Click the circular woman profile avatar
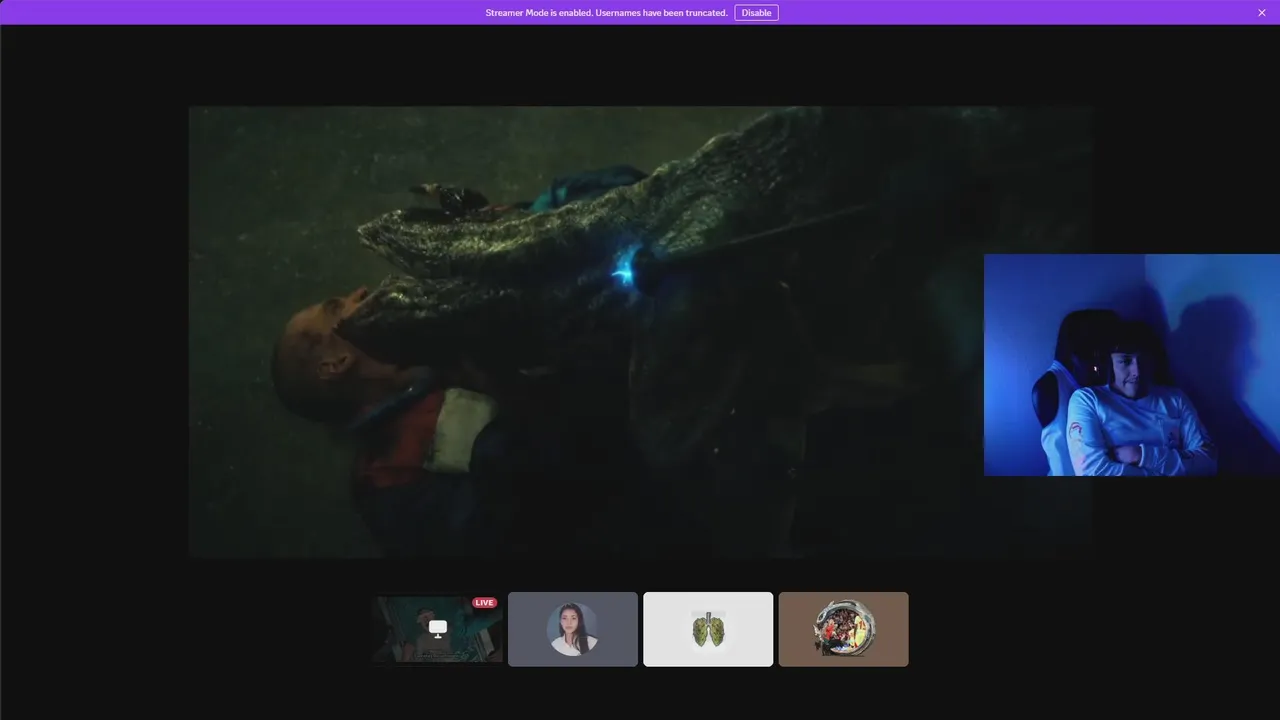 [x=573, y=629]
